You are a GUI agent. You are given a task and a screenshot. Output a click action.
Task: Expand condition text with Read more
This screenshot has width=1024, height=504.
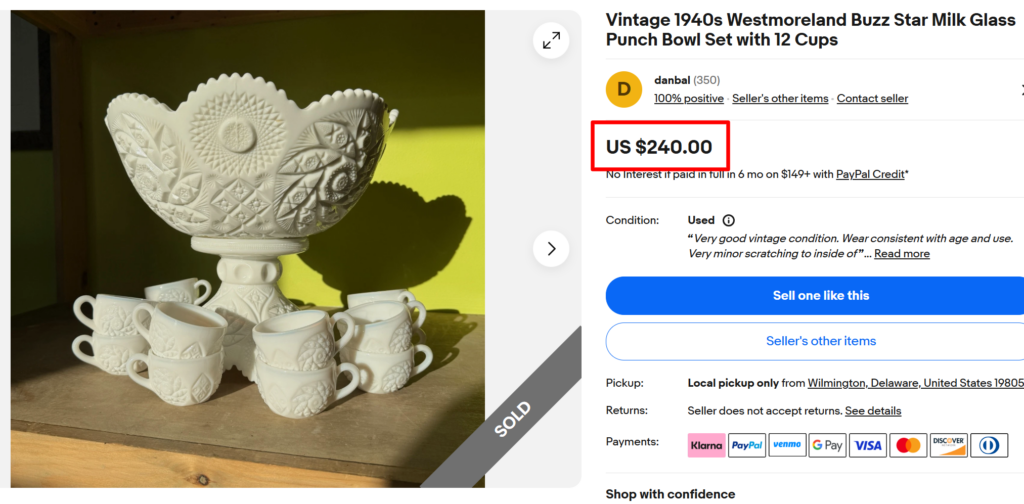pos(902,254)
